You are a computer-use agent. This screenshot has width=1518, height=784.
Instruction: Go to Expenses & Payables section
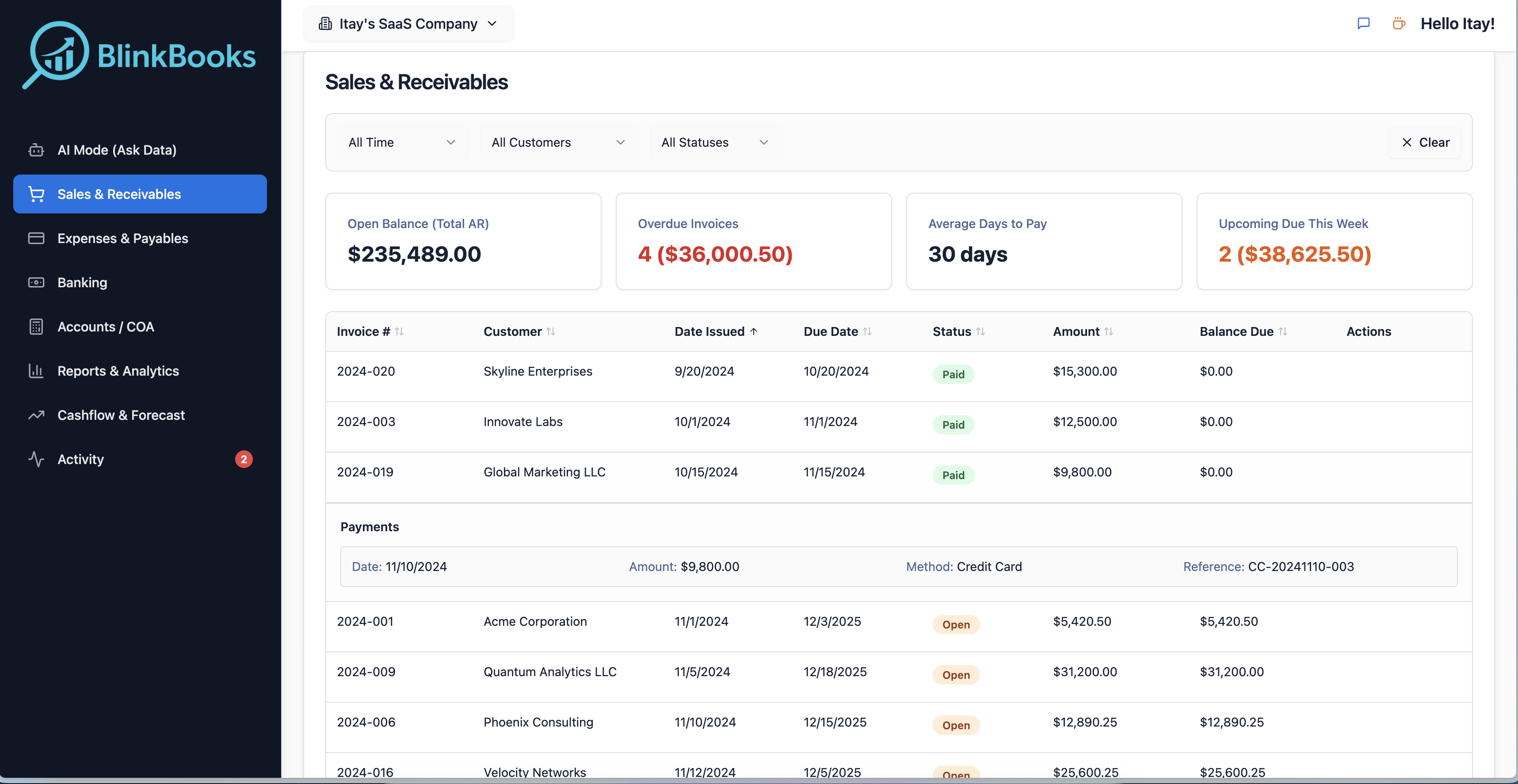[x=122, y=239]
